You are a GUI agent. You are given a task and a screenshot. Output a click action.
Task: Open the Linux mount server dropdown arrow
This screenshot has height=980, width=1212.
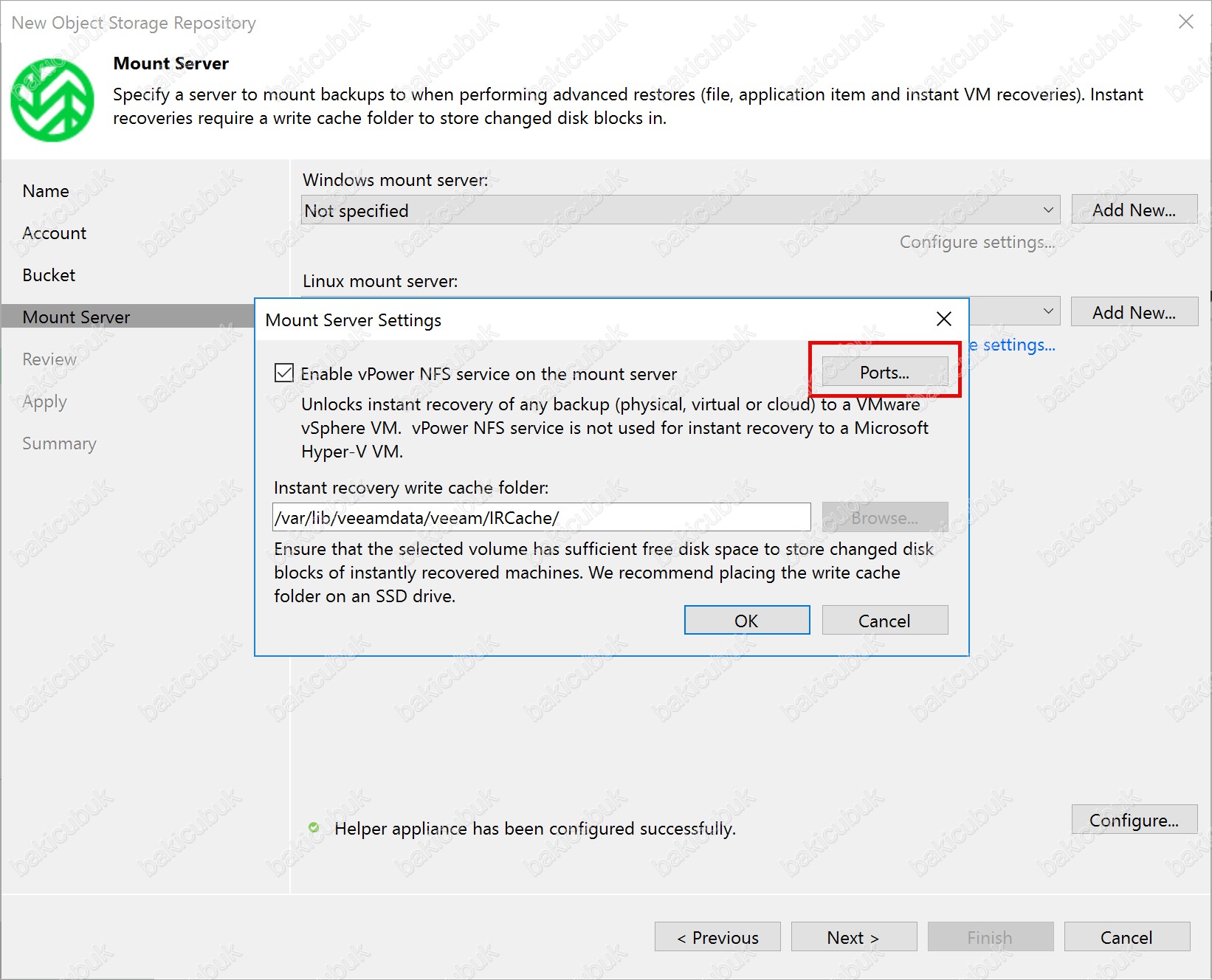1047,311
